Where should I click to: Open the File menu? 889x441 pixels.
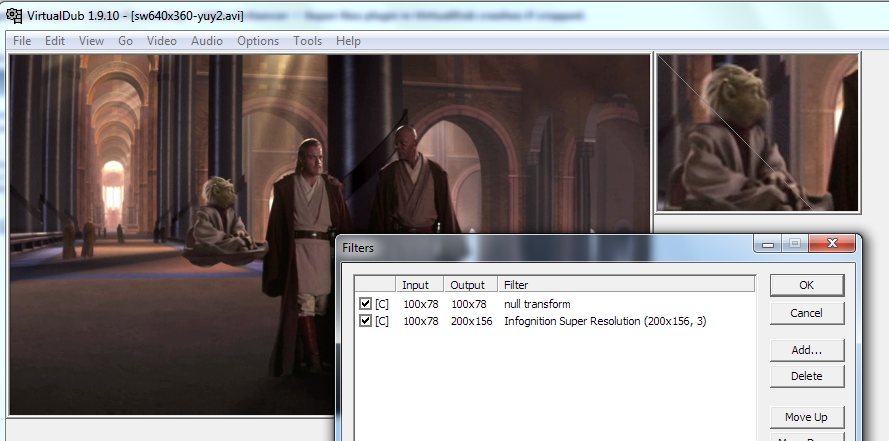click(x=22, y=41)
